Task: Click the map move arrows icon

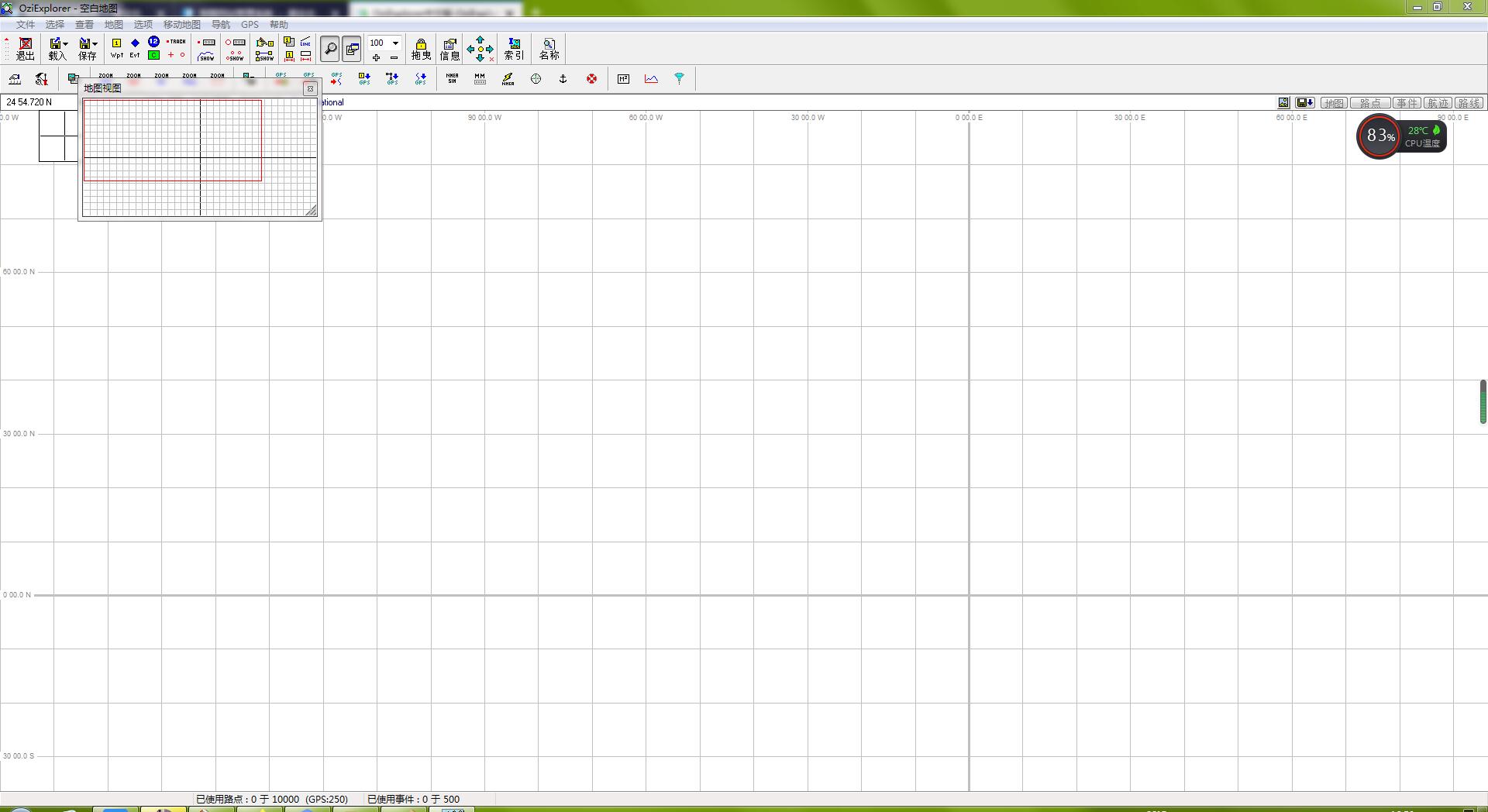Action: 480,49
